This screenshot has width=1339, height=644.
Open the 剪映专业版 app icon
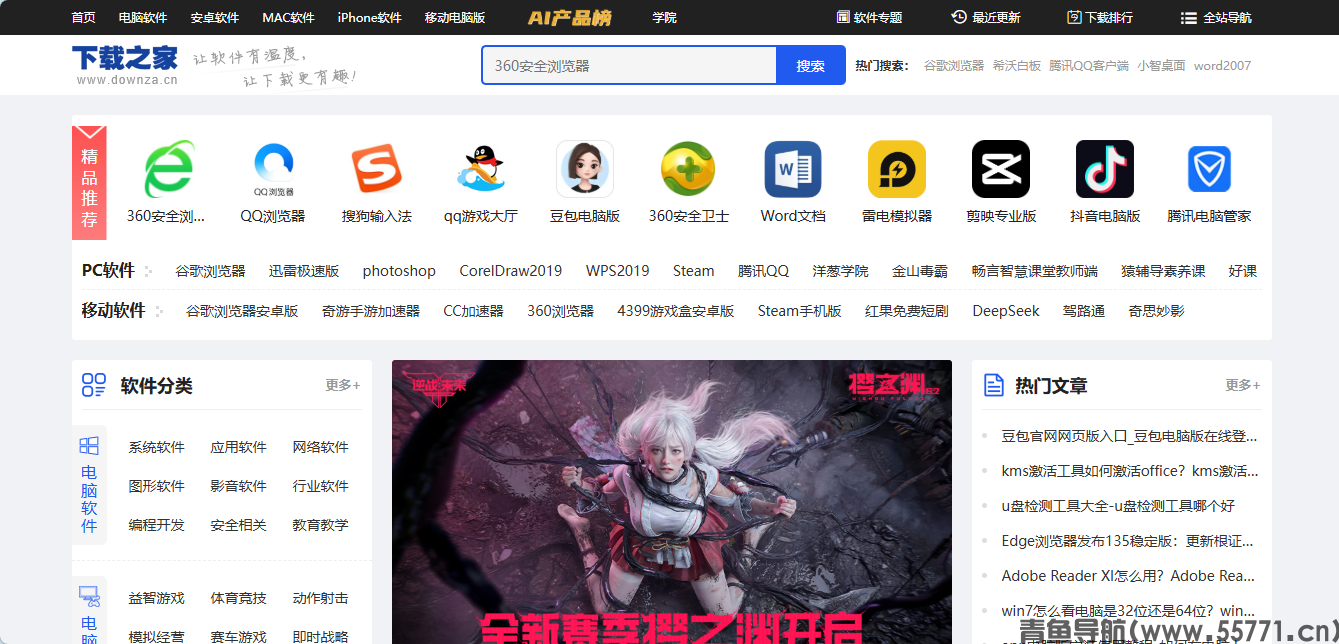(x=1001, y=169)
